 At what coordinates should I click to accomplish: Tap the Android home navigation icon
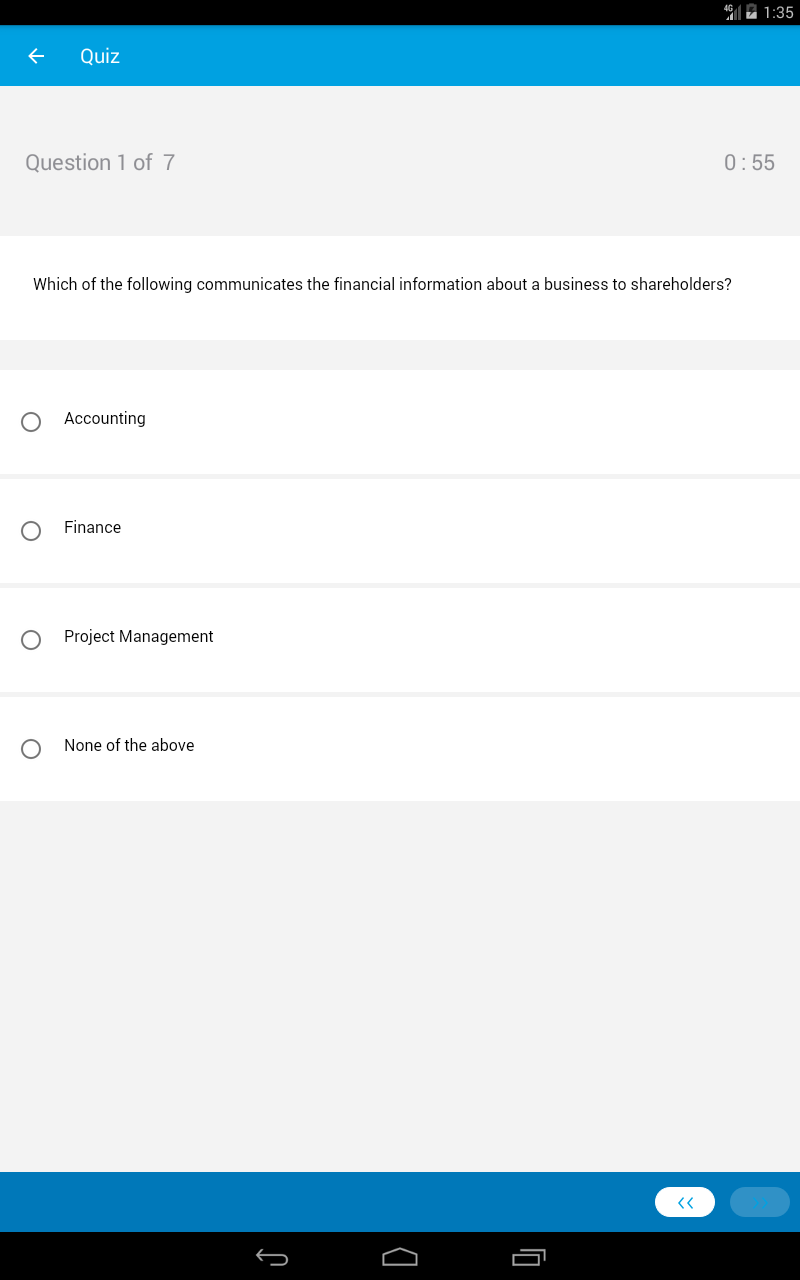[x=400, y=1257]
